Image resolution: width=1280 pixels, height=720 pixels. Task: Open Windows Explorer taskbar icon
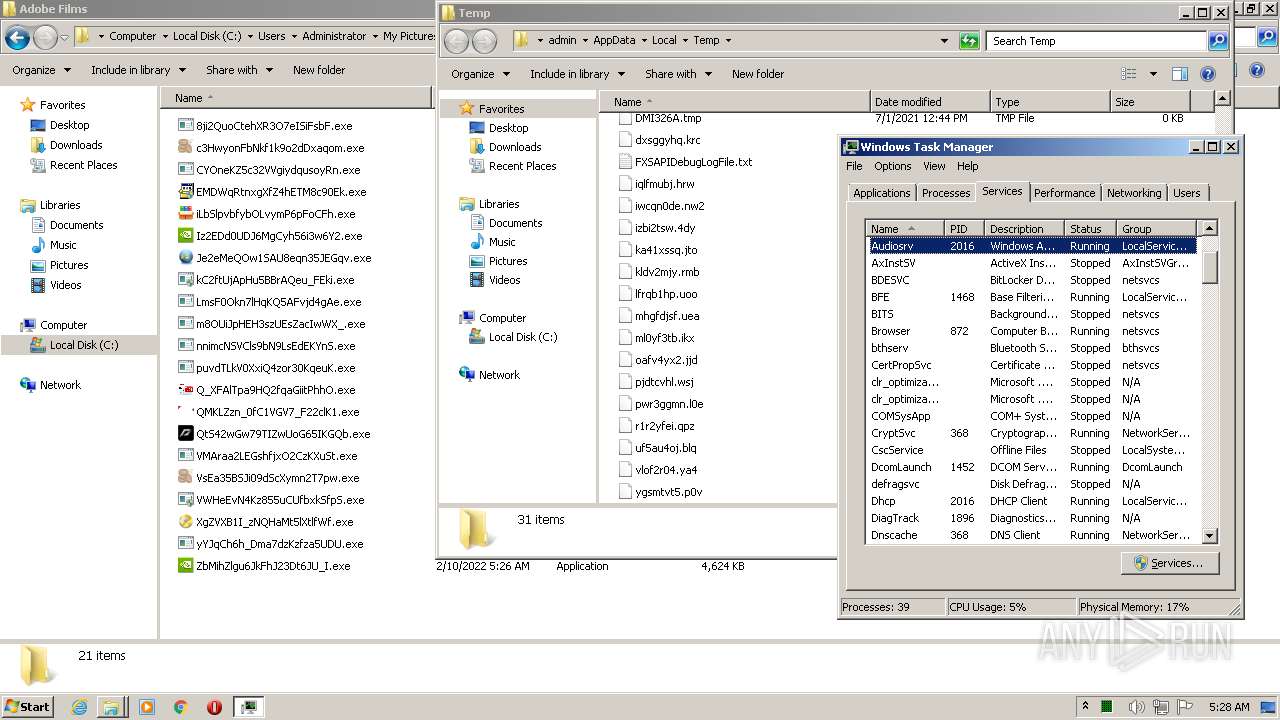tap(110, 707)
